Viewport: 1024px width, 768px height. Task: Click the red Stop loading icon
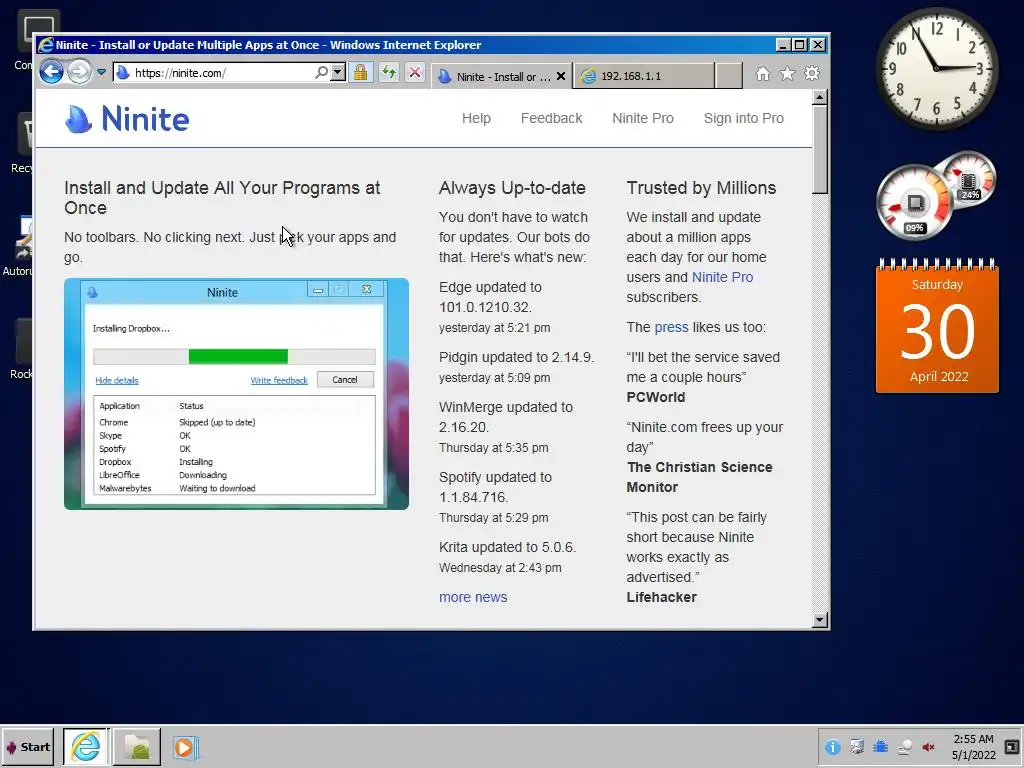tap(415, 72)
